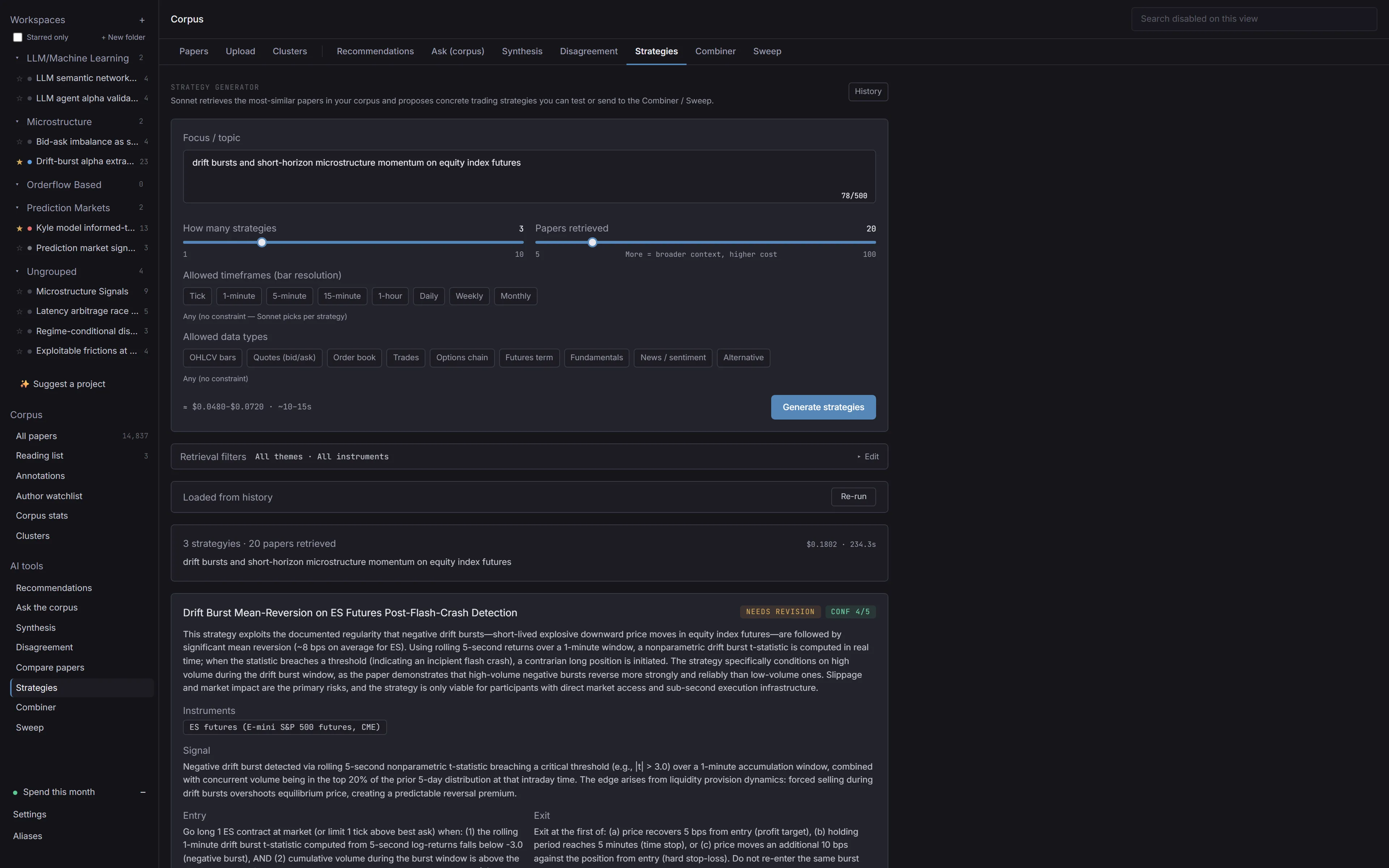Viewport: 1389px width, 868px height.
Task: Unstar the Drift-burst alpha workspace
Action: pyautogui.click(x=20, y=162)
